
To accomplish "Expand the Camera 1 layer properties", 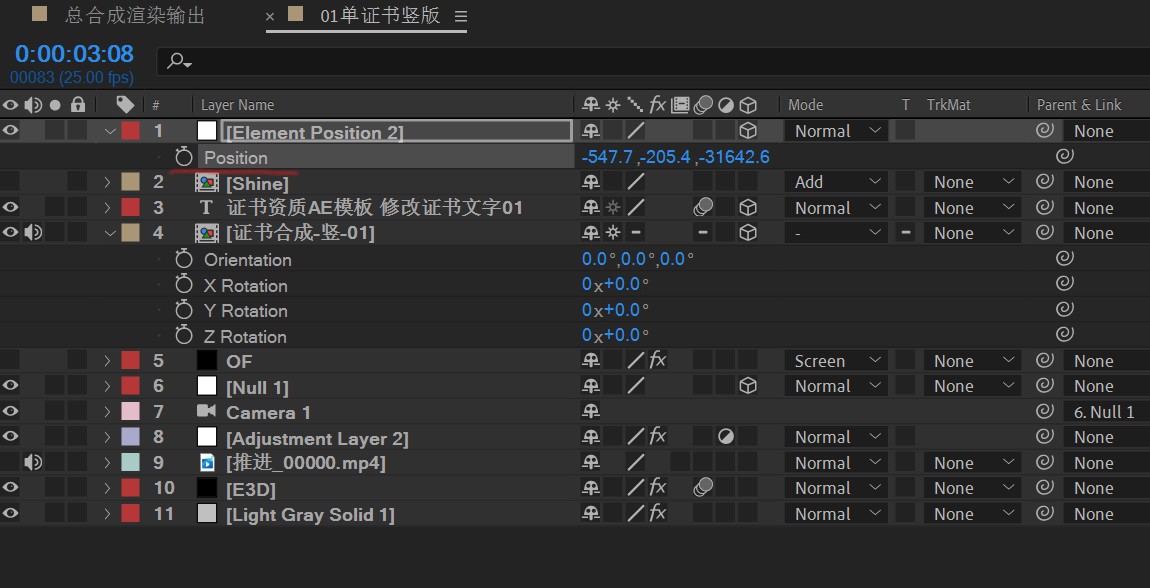I will 107,412.
